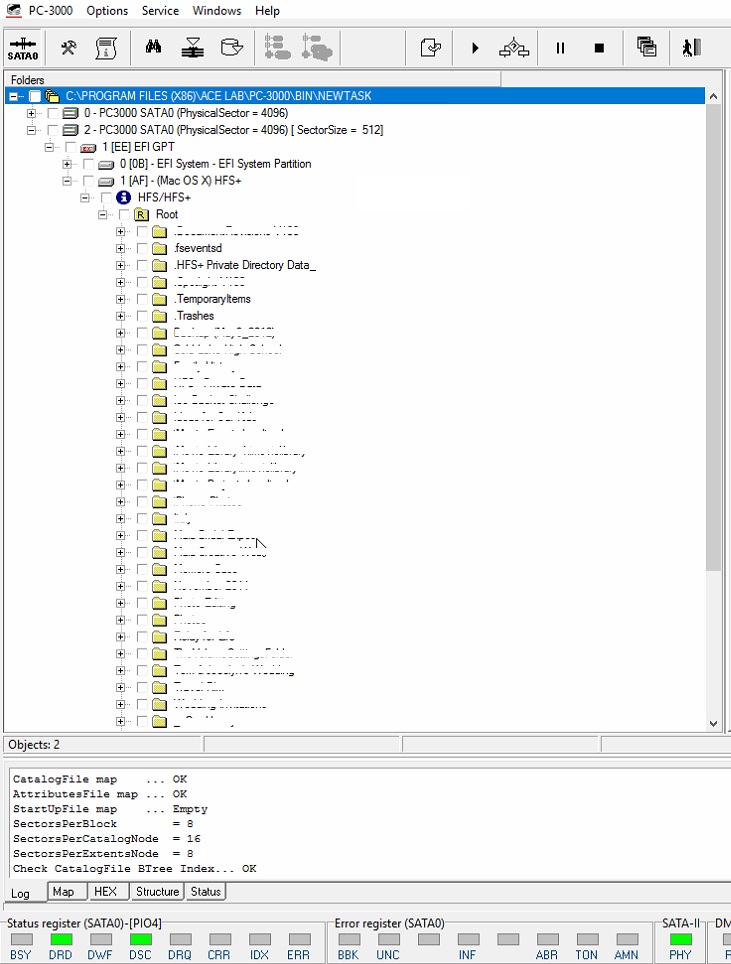The image size is (731, 964).
Task: Expand the 0 - PC3000 SATA0 node
Action: (x=31, y=113)
